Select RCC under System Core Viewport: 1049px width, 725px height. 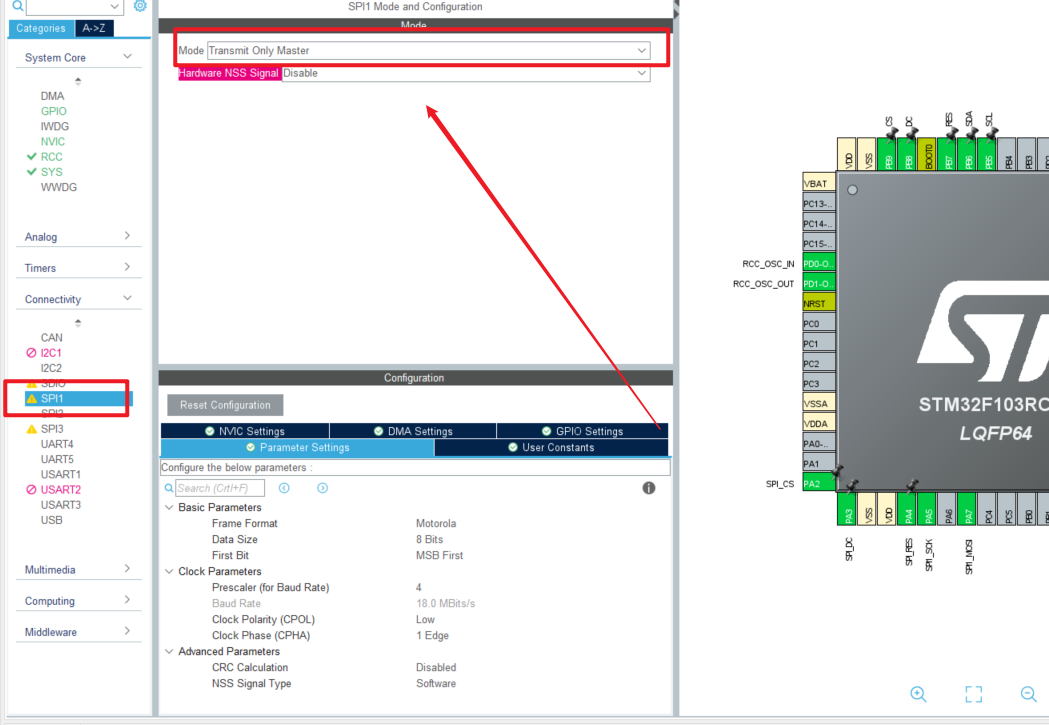[x=52, y=157]
